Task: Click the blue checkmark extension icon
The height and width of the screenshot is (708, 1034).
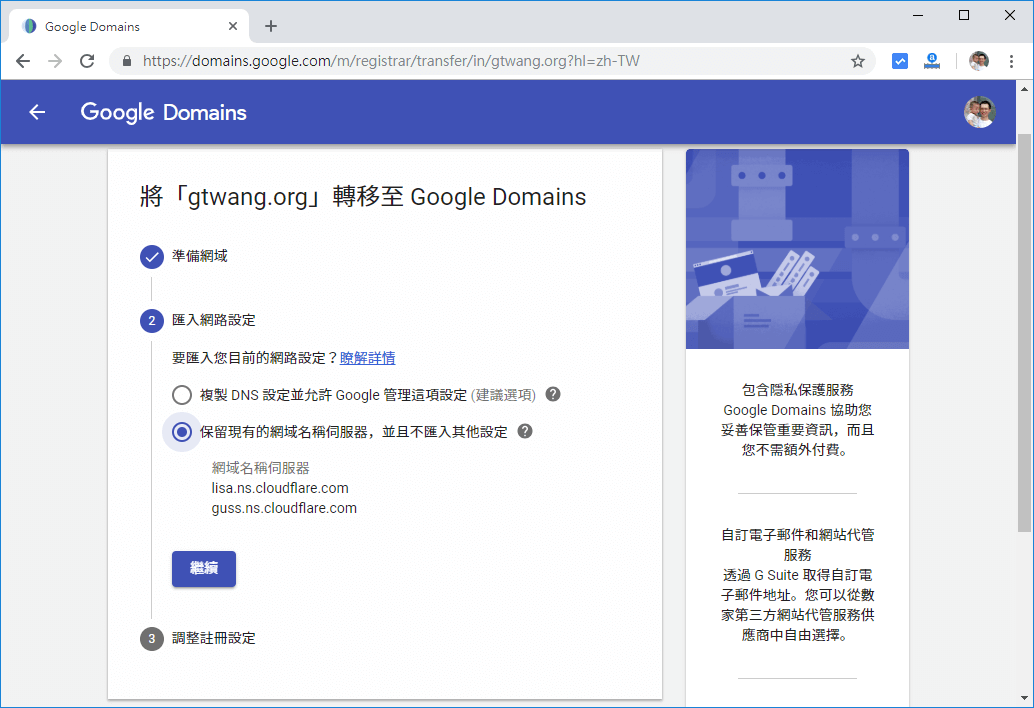Action: pyautogui.click(x=900, y=61)
